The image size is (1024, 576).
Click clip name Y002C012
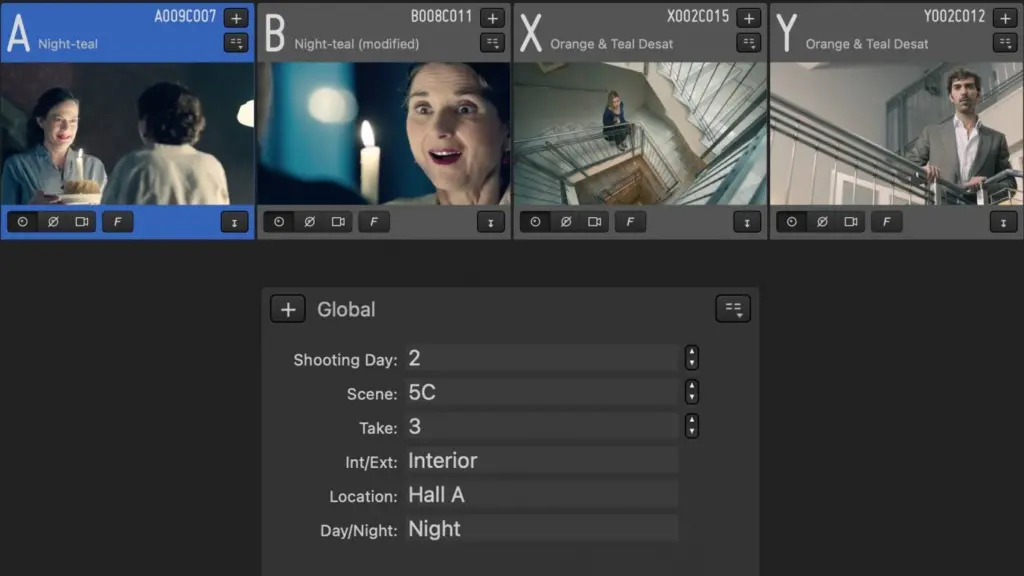coord(954,16)
